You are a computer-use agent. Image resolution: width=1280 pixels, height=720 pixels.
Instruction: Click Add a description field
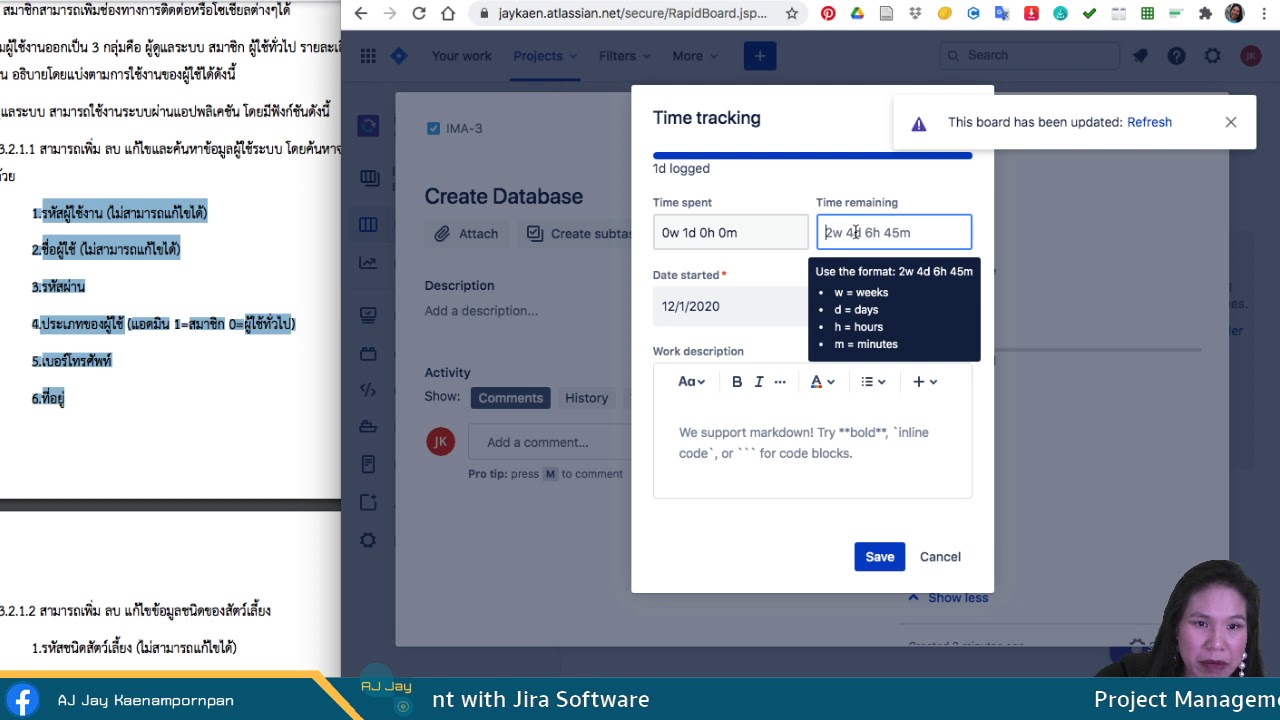tap(481, 311)
